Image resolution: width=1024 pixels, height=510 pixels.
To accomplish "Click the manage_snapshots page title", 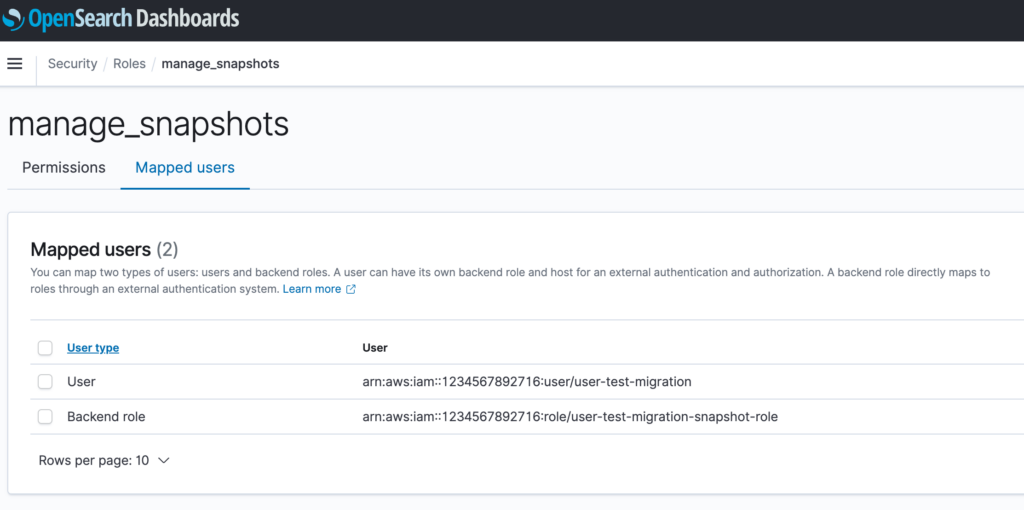I will coord(148,124).
